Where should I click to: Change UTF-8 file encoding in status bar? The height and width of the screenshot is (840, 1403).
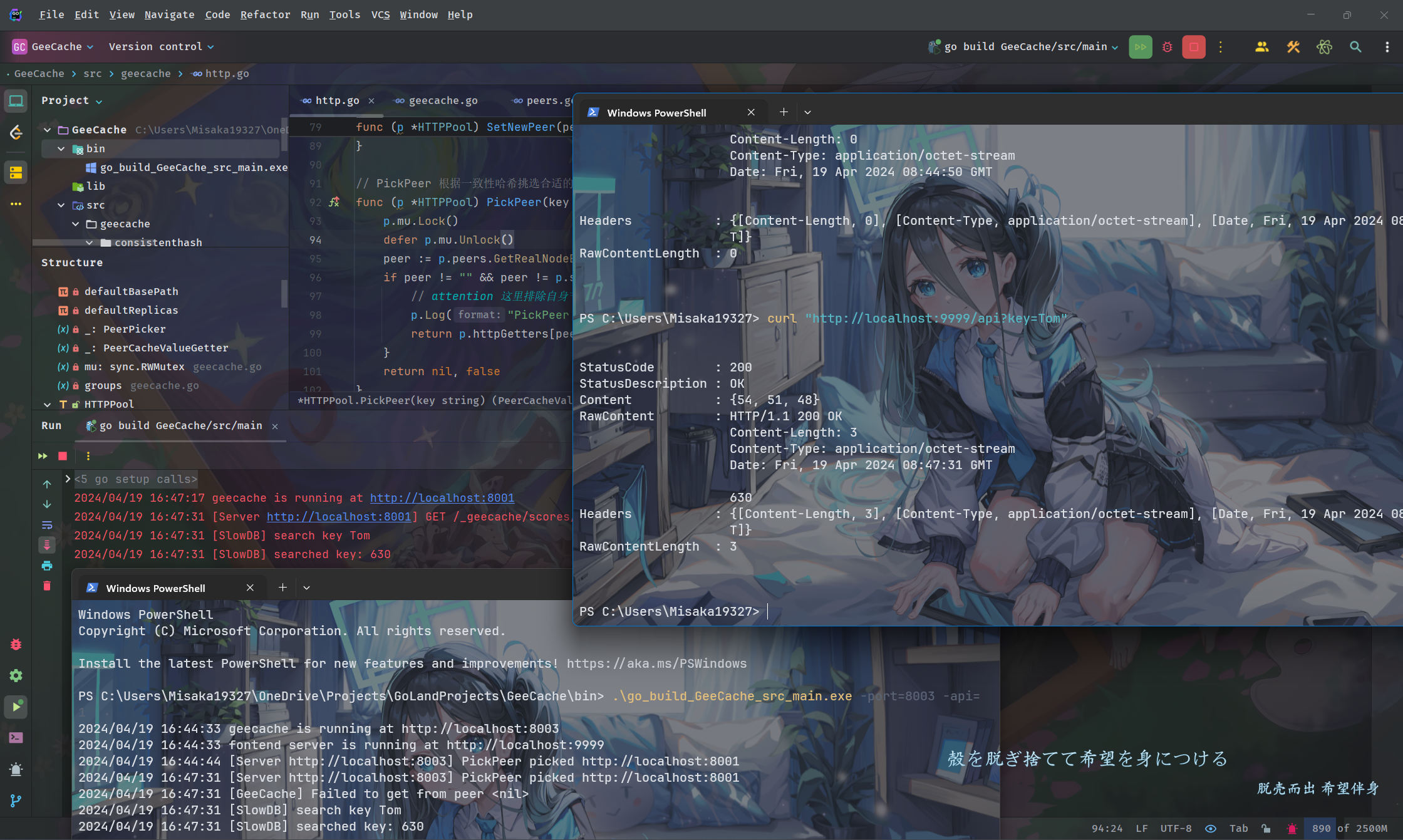pyautogui.click(x=1176, y=828)
